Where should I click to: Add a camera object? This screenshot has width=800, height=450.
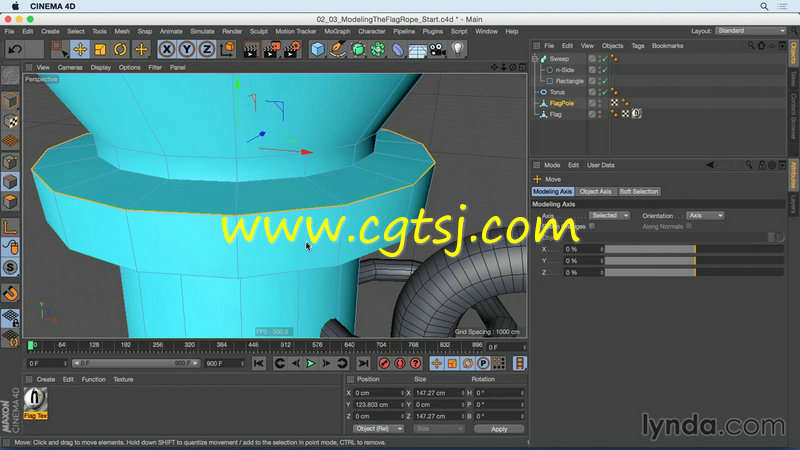(x=438, y=49)
